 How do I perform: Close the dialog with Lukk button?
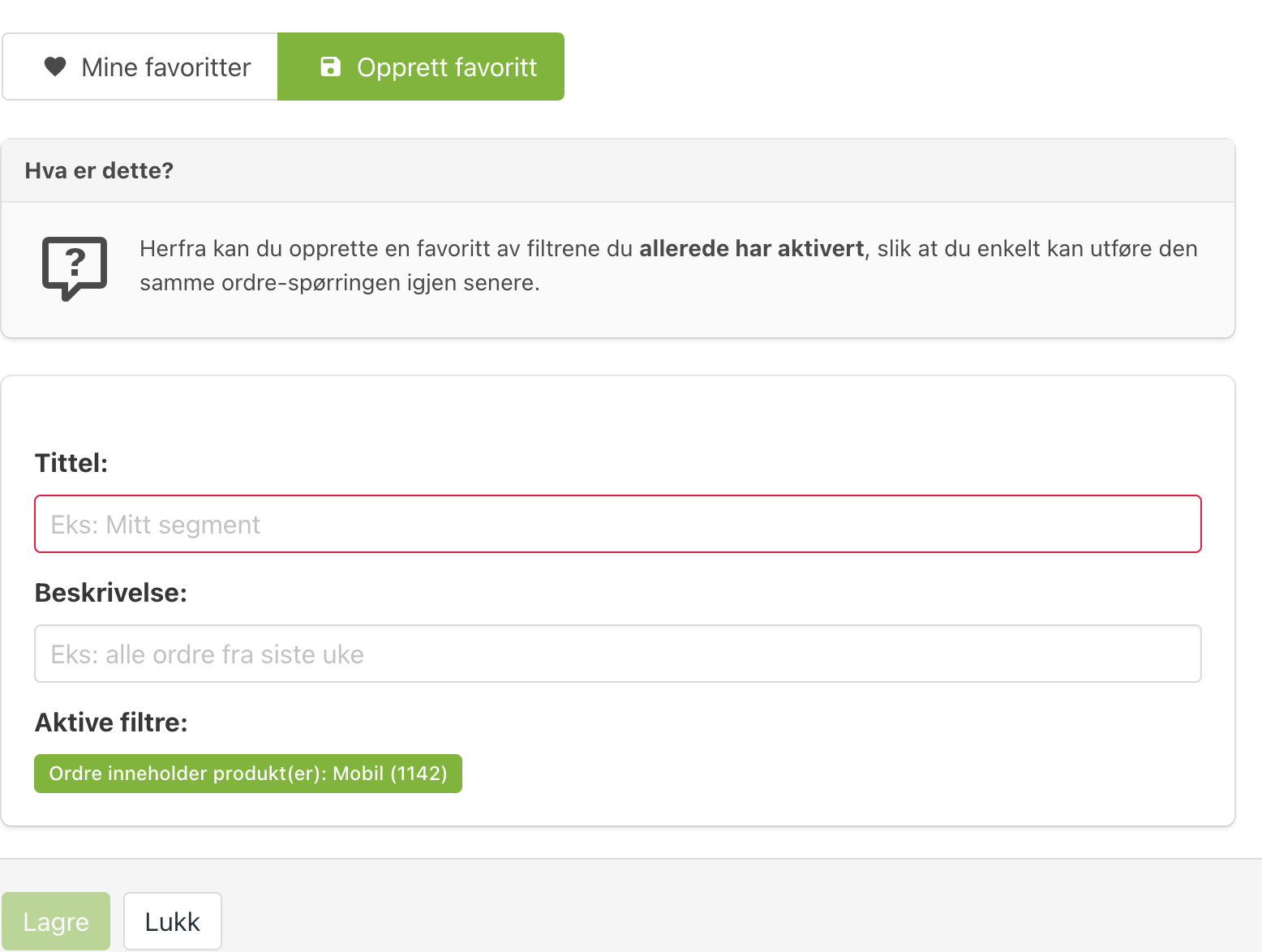(173, 921)
